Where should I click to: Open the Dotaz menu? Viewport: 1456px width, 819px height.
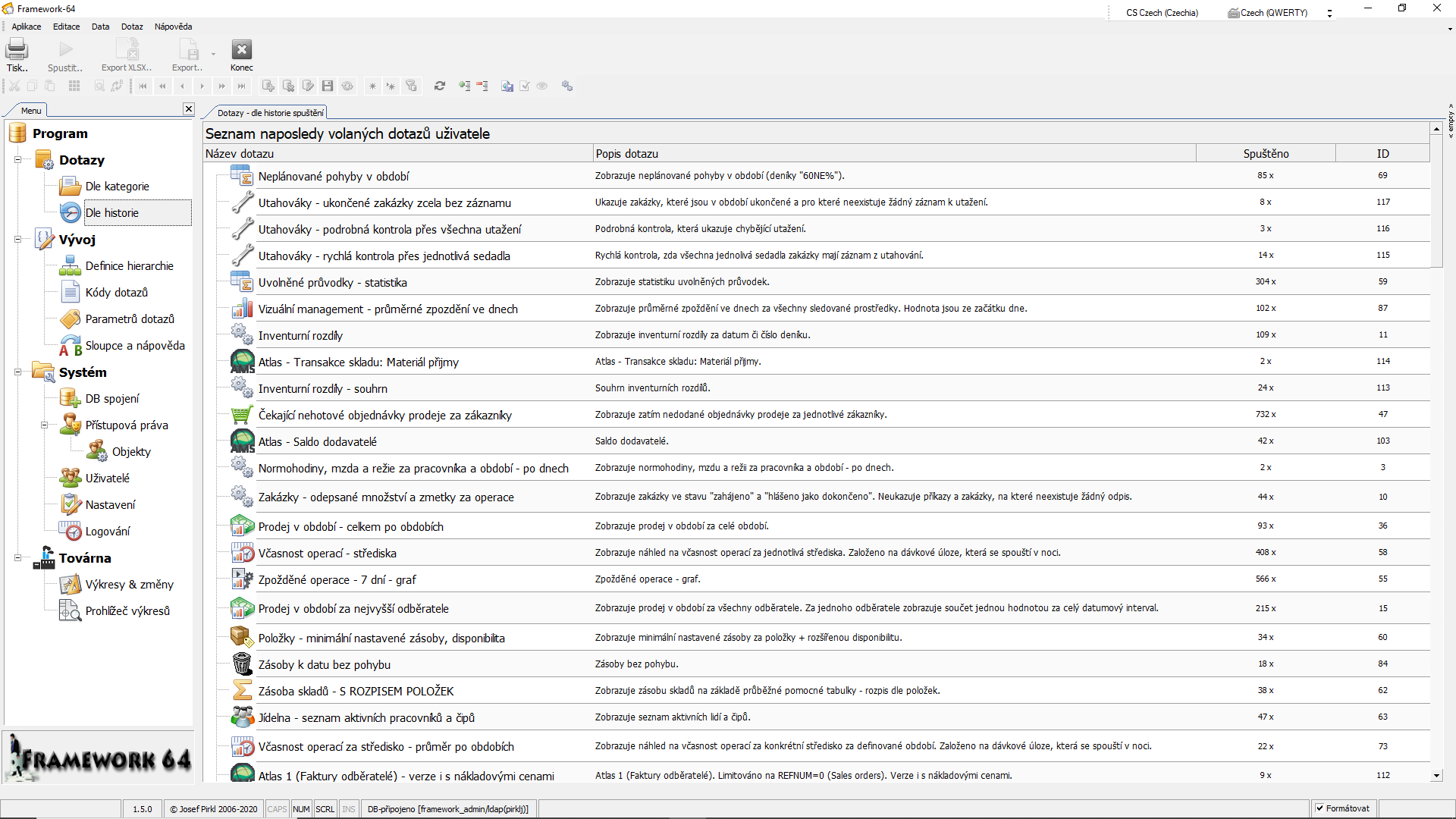click(x=132, y=27)
